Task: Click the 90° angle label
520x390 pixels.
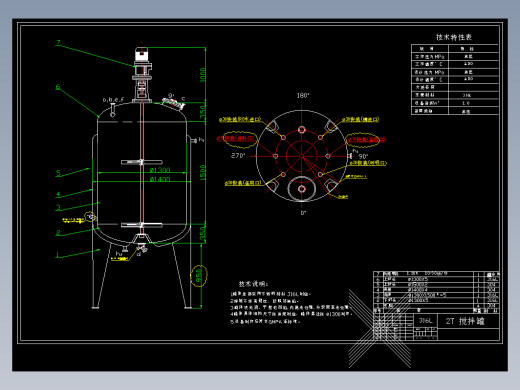Action: pyautogui.click(x=363, y=156)
